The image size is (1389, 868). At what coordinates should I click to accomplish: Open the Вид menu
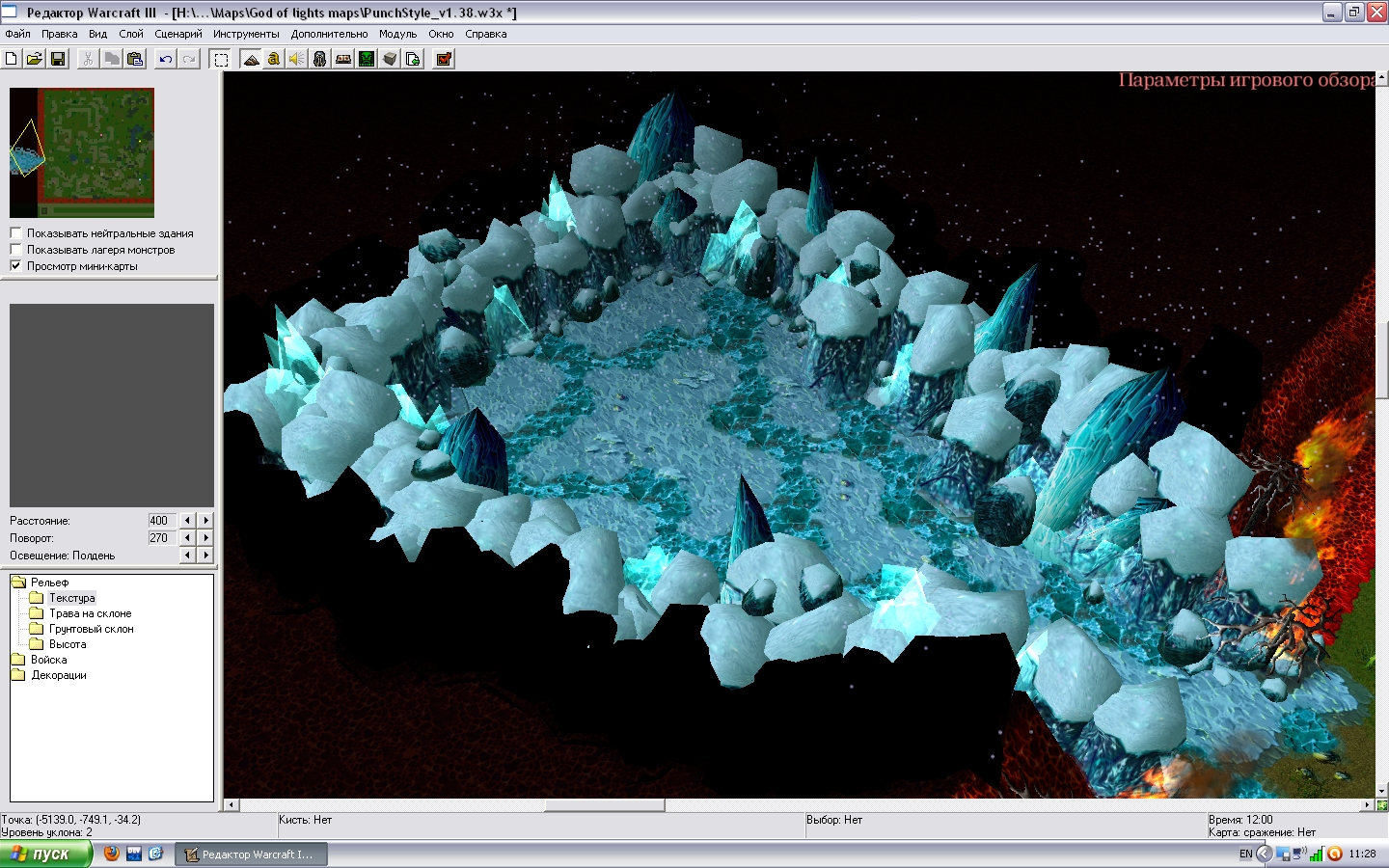[98, 34]
